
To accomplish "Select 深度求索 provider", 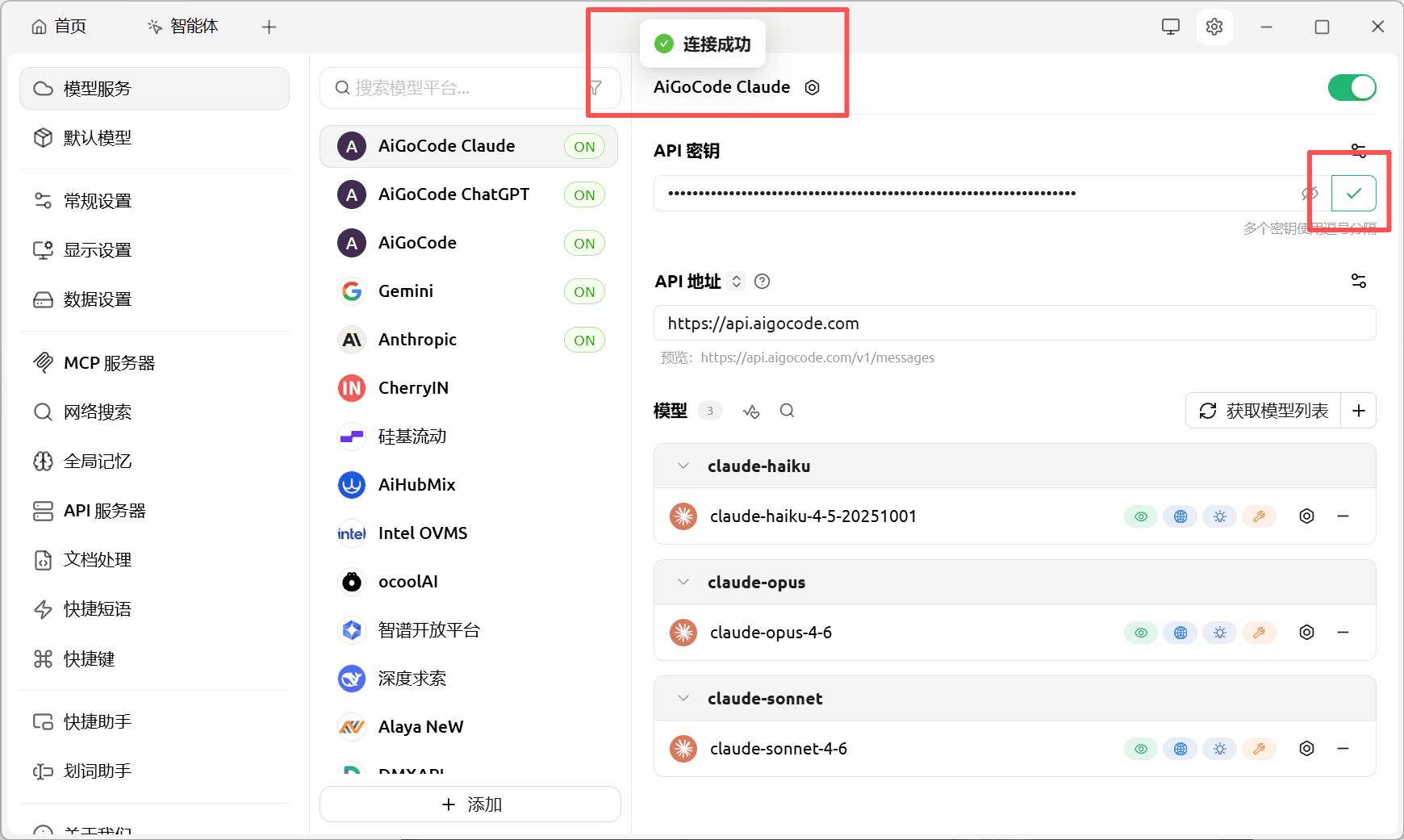I will coord(469,679).
